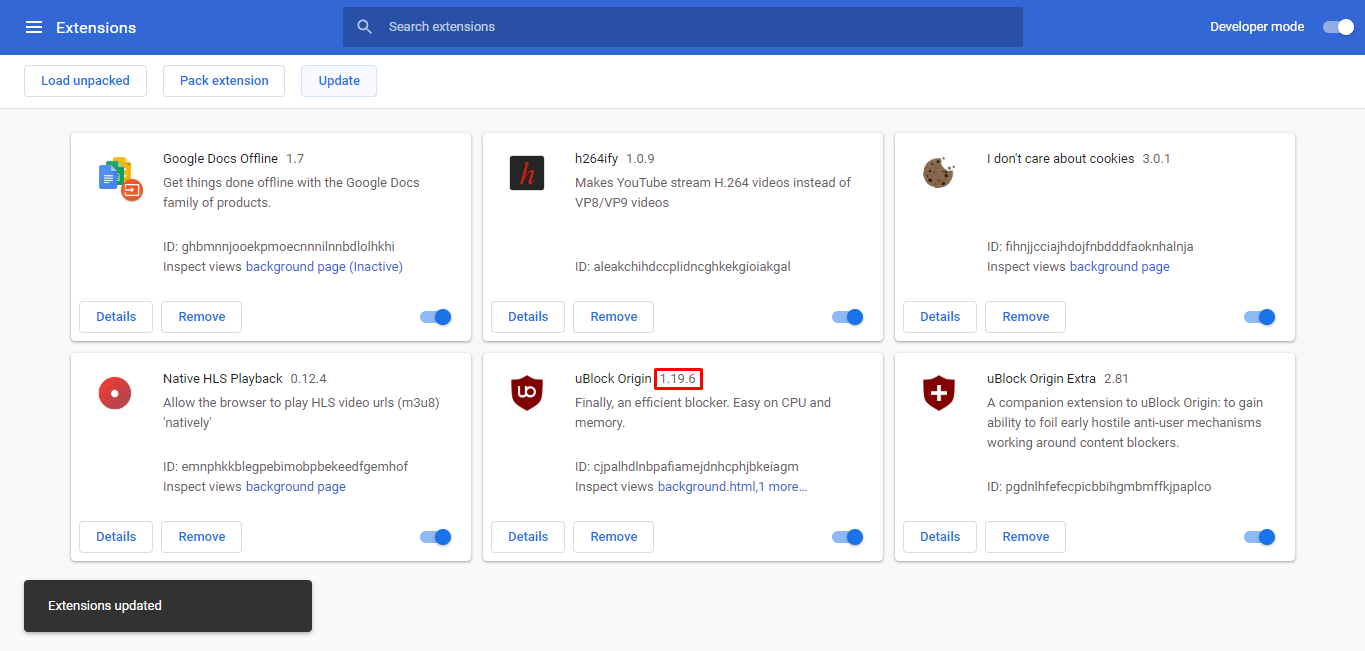Remove Native HLS Playback
Image resolution: width=1365 pixels, height=651 pixels.
pos(202,537)
